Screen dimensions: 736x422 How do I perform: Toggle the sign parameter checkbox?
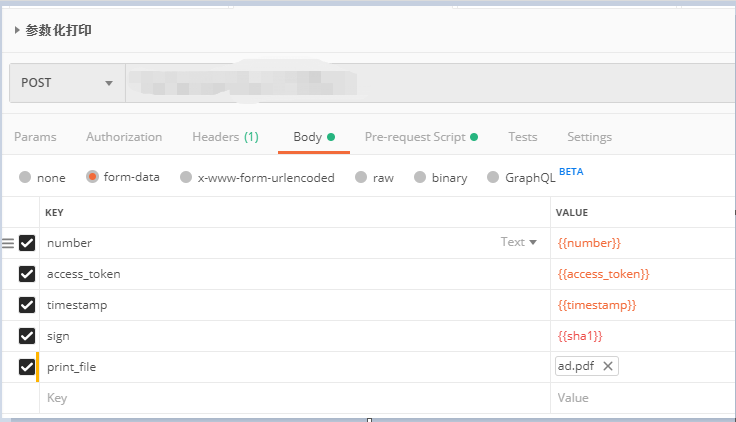pyautogui.click(x=27, y=336)
